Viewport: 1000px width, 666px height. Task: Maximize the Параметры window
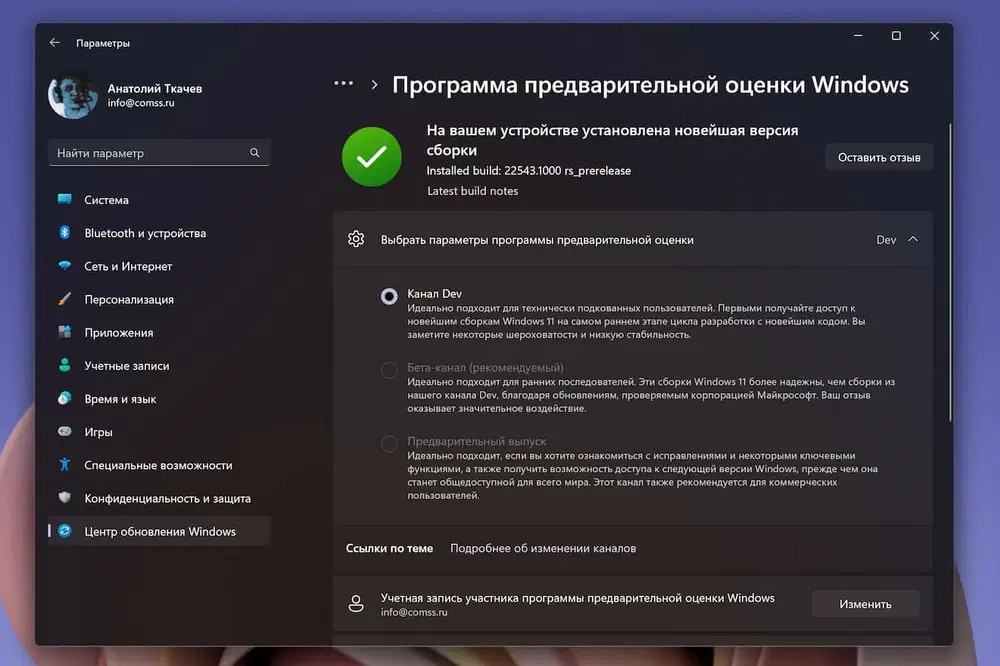click(896, 36)
